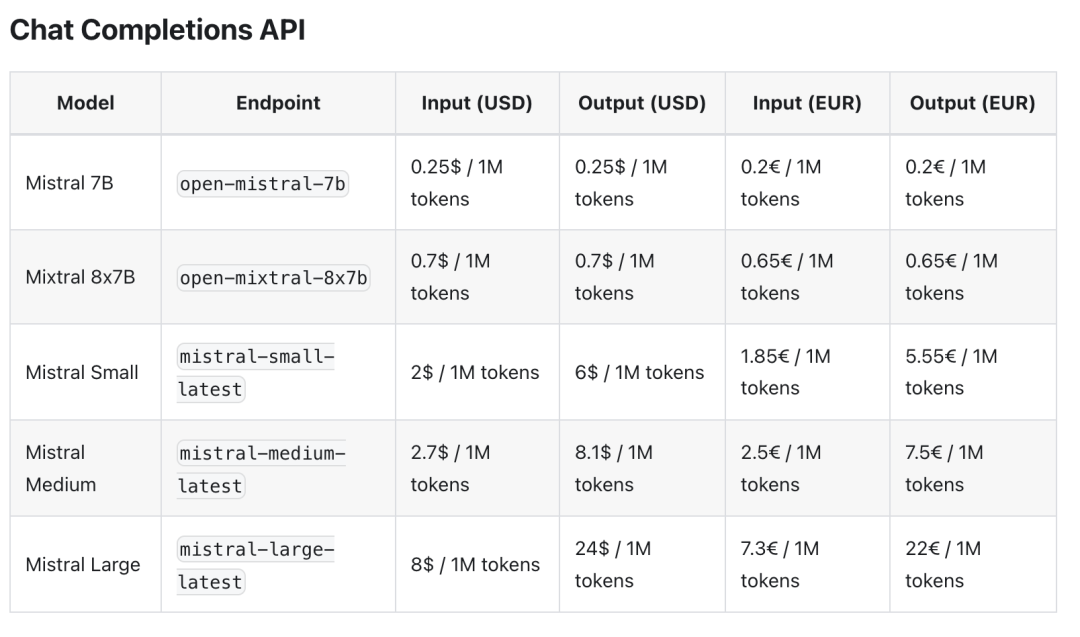The image size is (1080, 637).
Task: Click Mistral Medium output price 8.1$
Action: 614,468
